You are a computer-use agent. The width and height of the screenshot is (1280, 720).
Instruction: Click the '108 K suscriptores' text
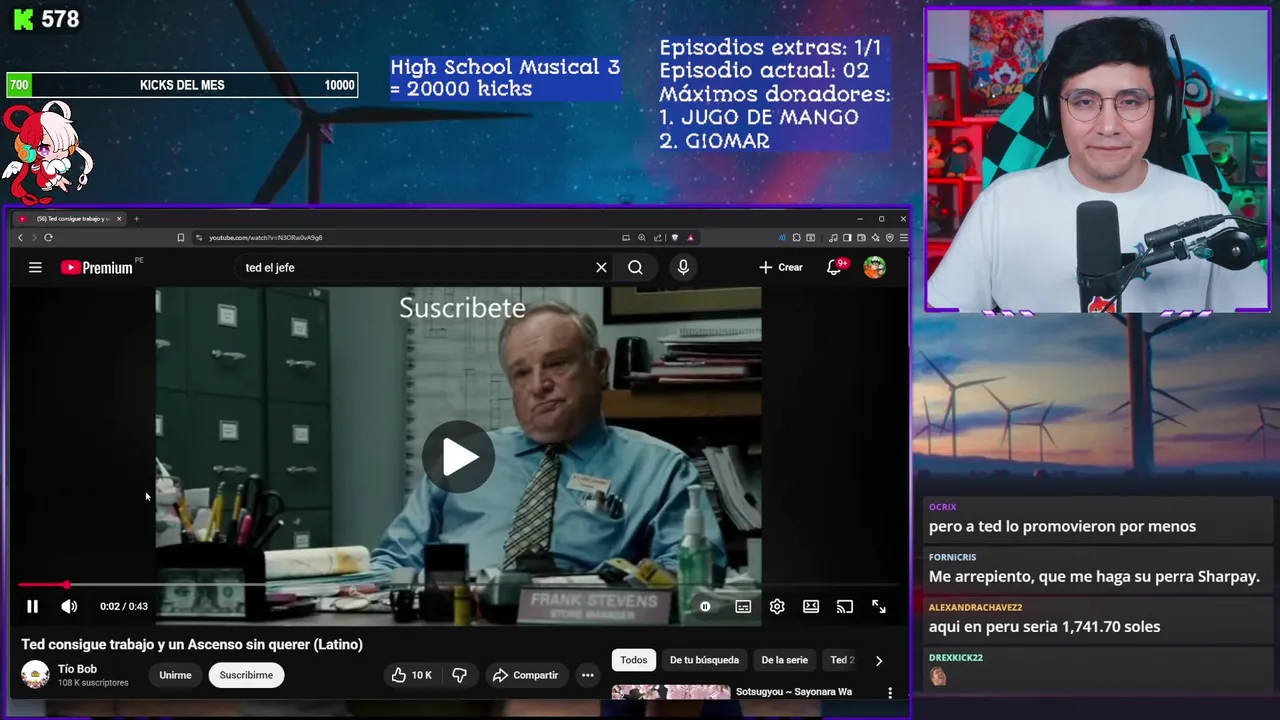point(93,683)
